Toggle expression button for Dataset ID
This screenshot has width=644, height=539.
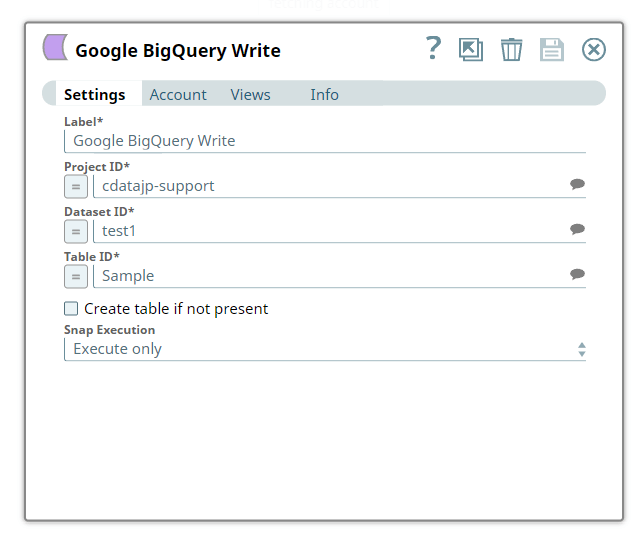76,231
